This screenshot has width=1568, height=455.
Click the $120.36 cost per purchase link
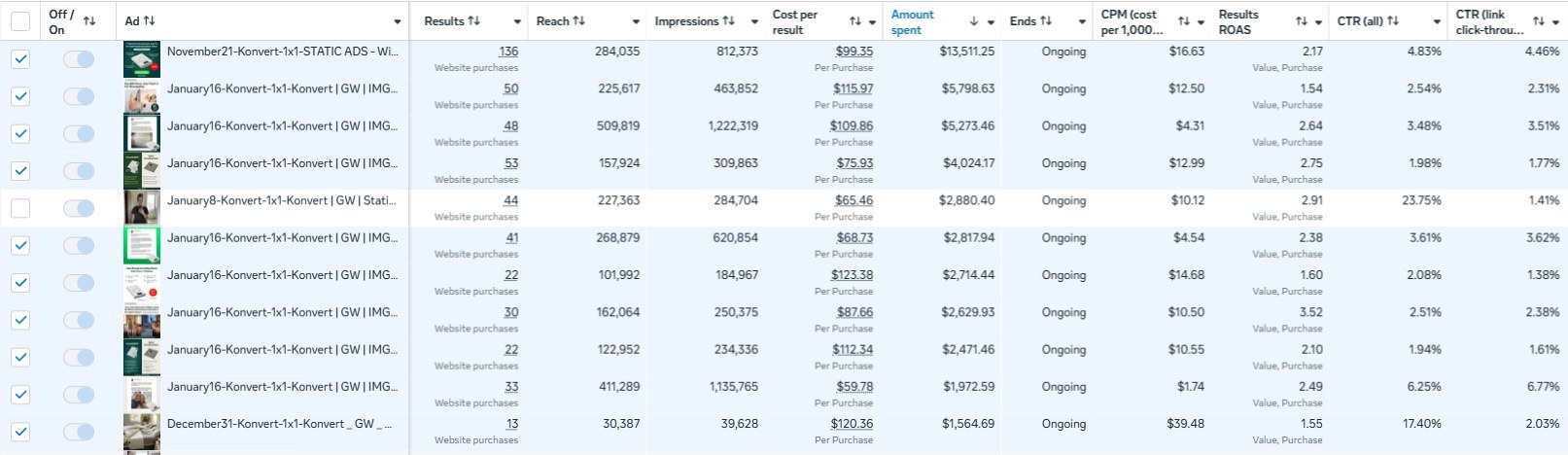coord(852,424)
